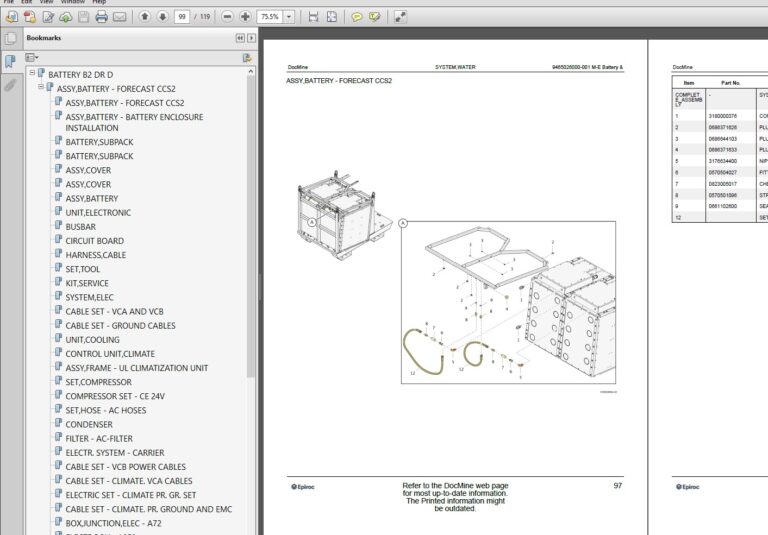Collapse the ASSY,BATTERY - FORECAST CCS2 parent node
Viewport: 768px width, 535px height.
41,87
